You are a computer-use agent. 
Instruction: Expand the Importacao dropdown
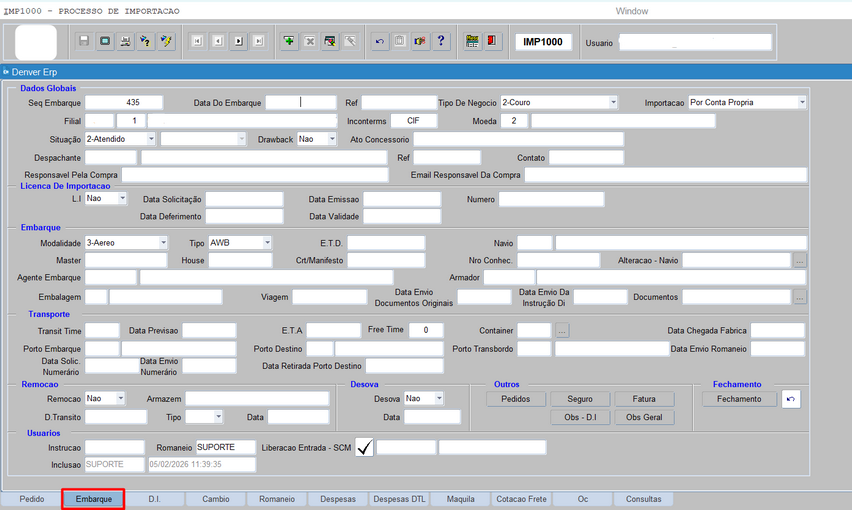tap(801, 102)
